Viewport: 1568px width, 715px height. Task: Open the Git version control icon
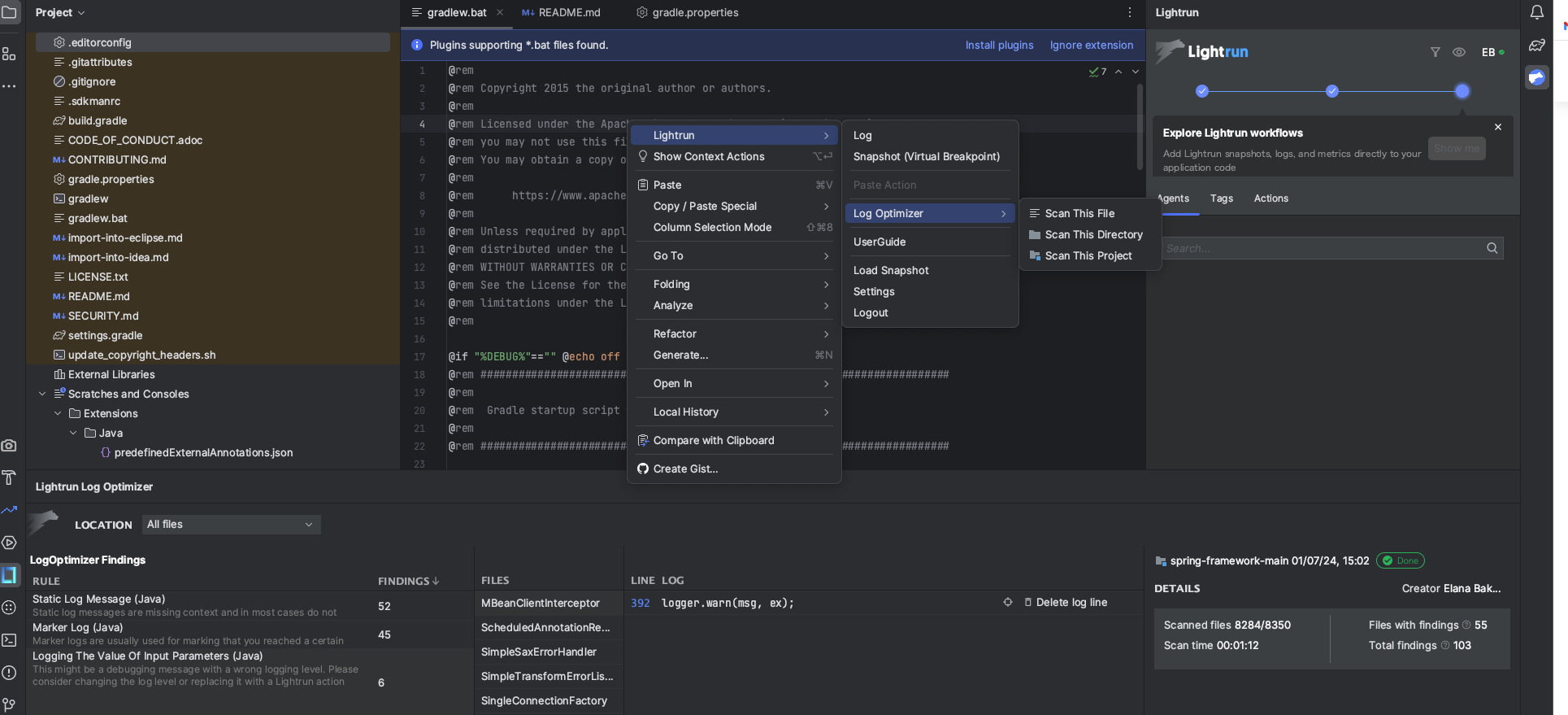10,704
